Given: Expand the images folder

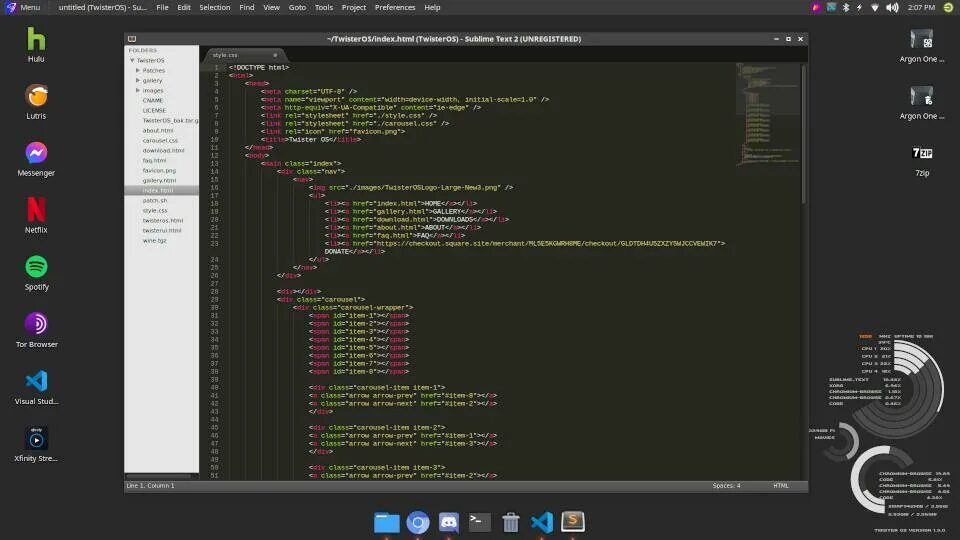Looking at the screenshot, I should click(138, 90).
